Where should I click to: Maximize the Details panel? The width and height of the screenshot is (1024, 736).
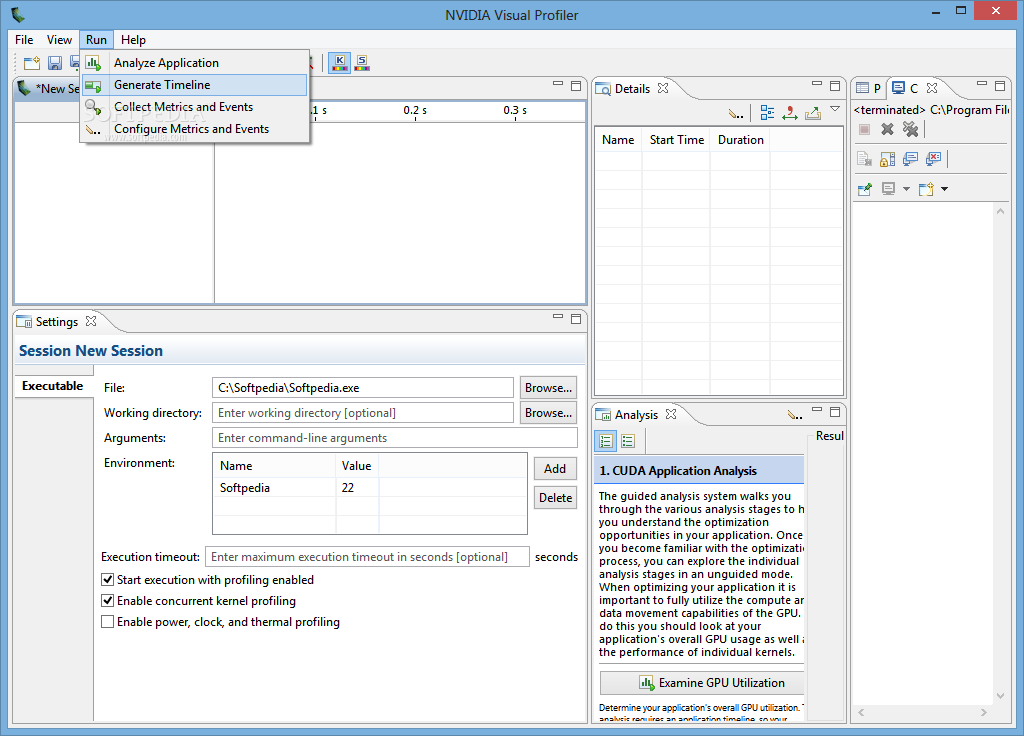click(x=835, y=86)
